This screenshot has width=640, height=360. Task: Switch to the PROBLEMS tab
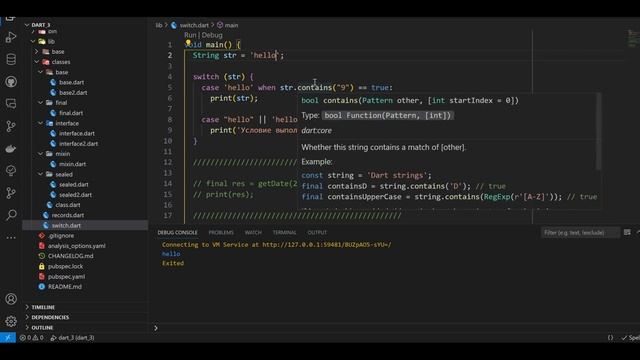click(221, 232)
